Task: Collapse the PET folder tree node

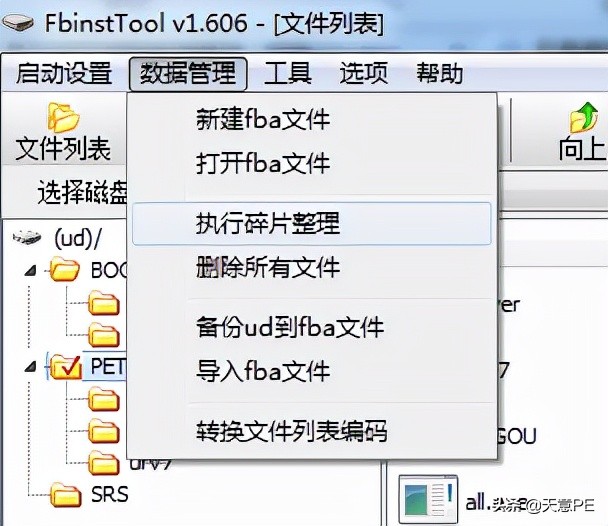Action: pos(30,366)
